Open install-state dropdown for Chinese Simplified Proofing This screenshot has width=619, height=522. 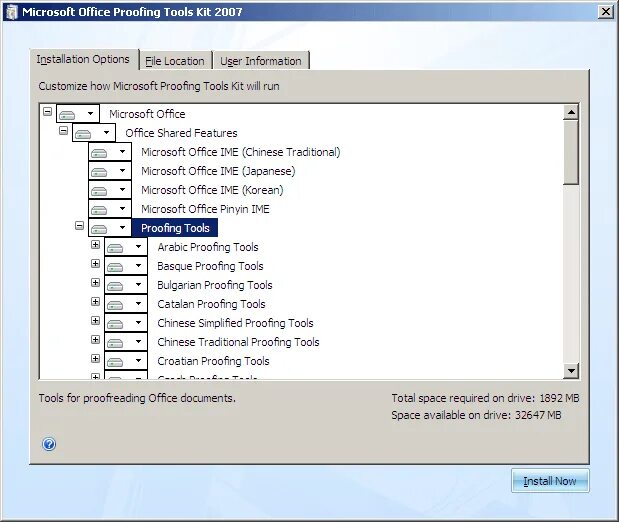click(126, 323)
